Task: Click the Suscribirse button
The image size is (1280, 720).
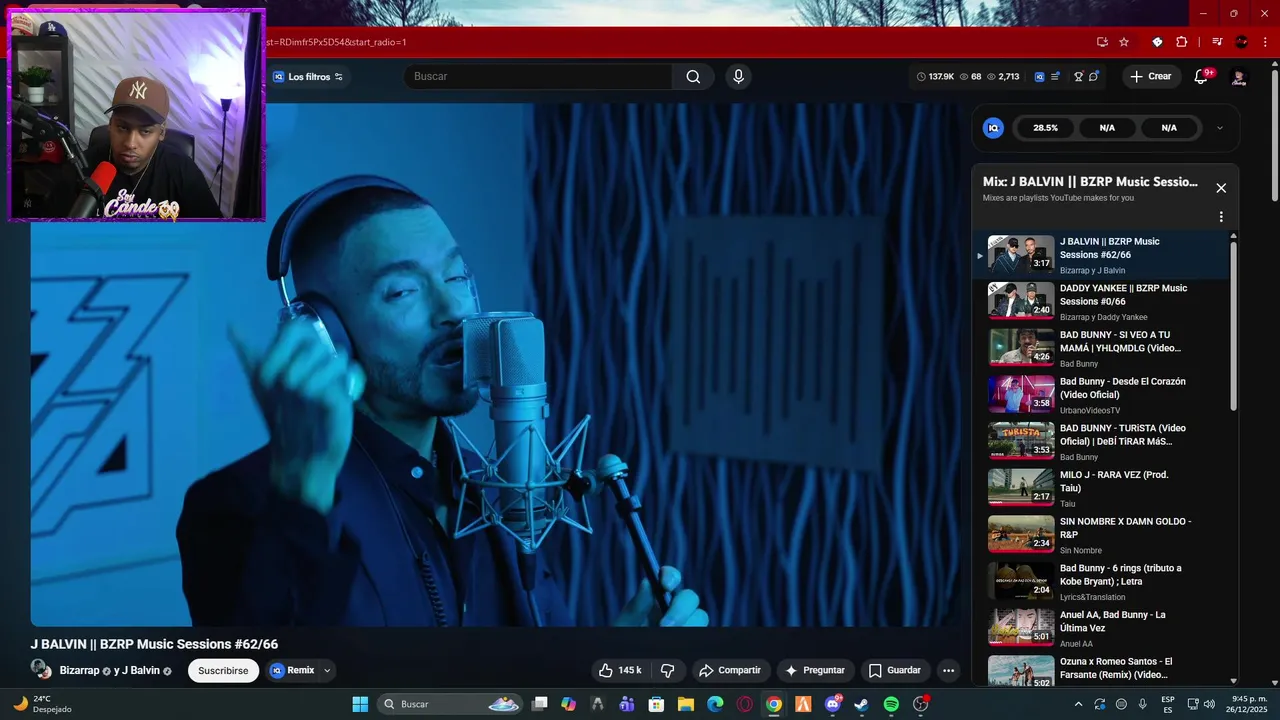Action: pos(223,671)
